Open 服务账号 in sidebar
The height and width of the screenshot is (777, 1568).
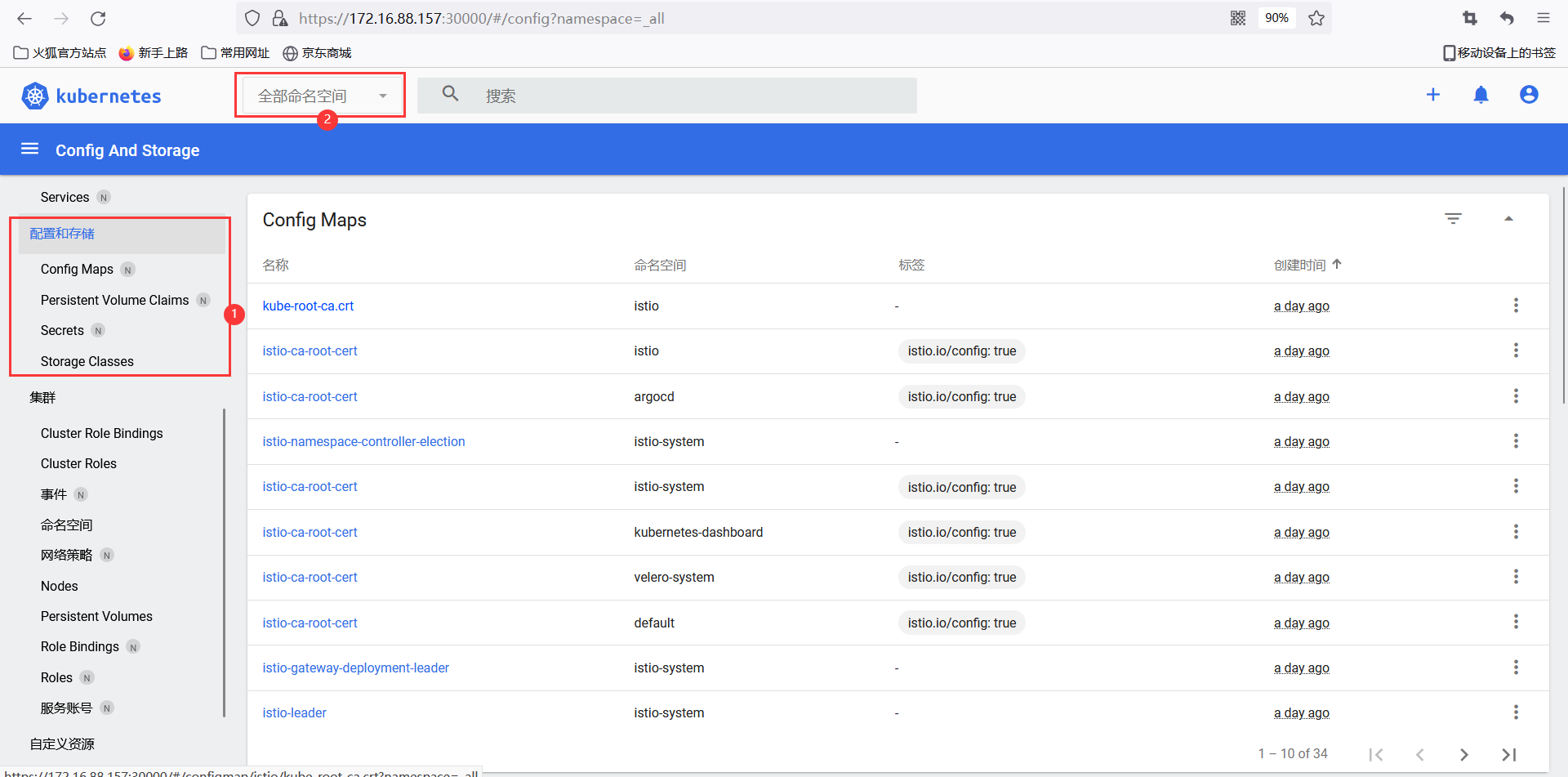tap(67, 708)
